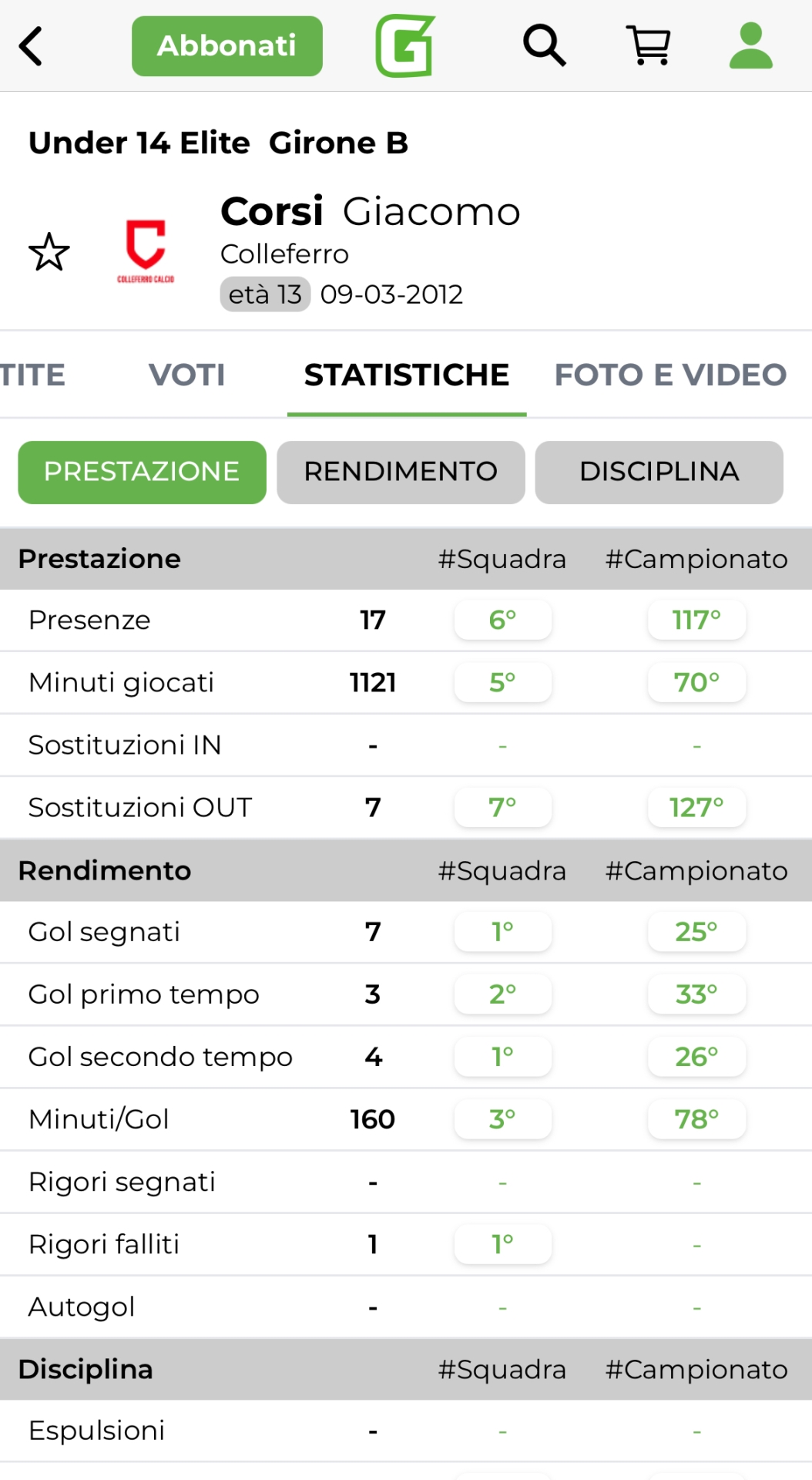The height and width of the screenshot is (1480, 812).
Task: Open the green G home logo
Action: (x=405, y=46)
